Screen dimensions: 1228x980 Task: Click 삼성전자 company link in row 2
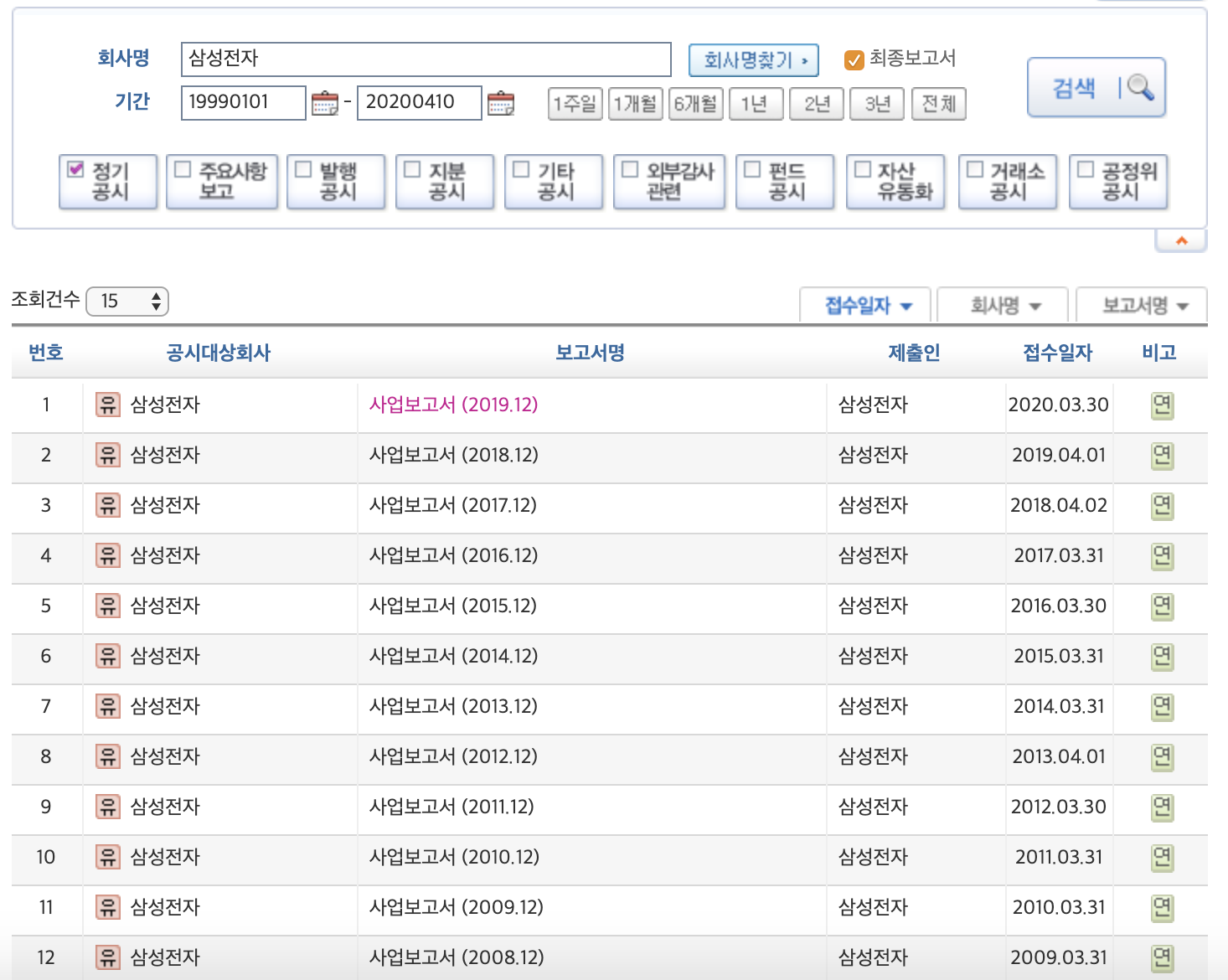(165, 455)
